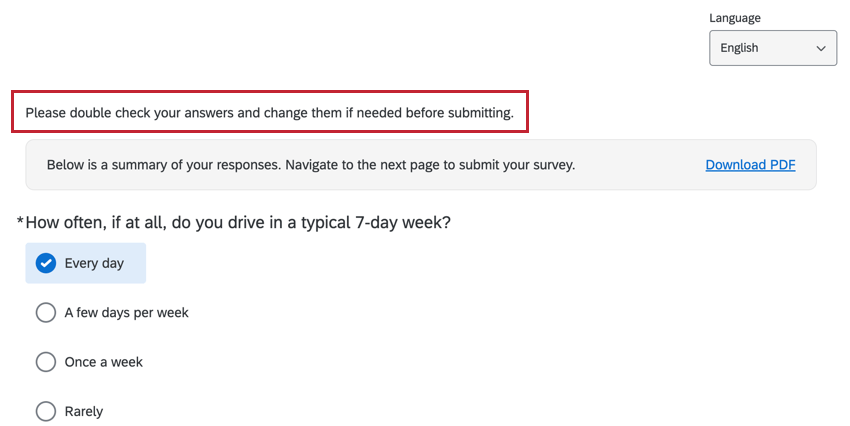Open the Language dropdown showing English

point(772,48)
